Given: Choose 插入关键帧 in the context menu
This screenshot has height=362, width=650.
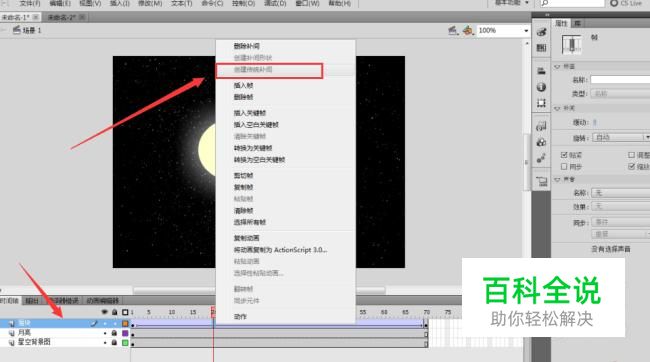Looking at the screenshot, I should coord(250,113).
